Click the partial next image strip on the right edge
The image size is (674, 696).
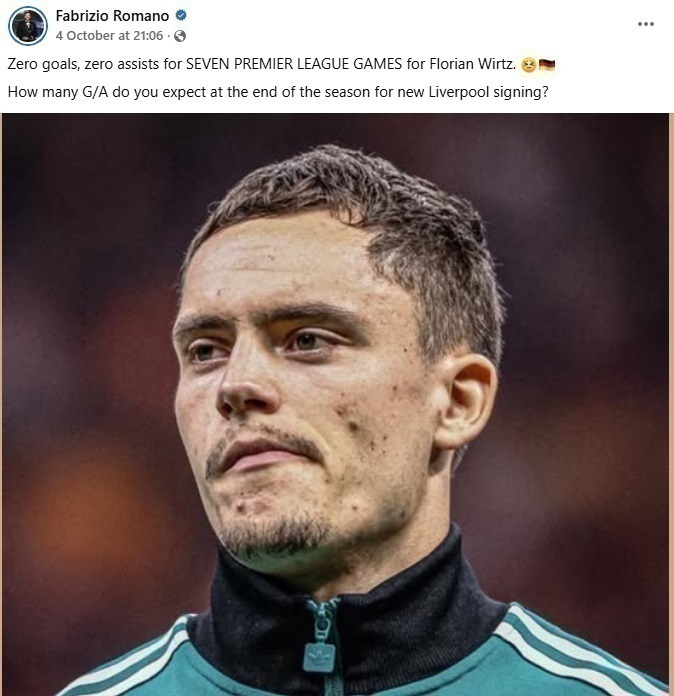pos(671,404)
